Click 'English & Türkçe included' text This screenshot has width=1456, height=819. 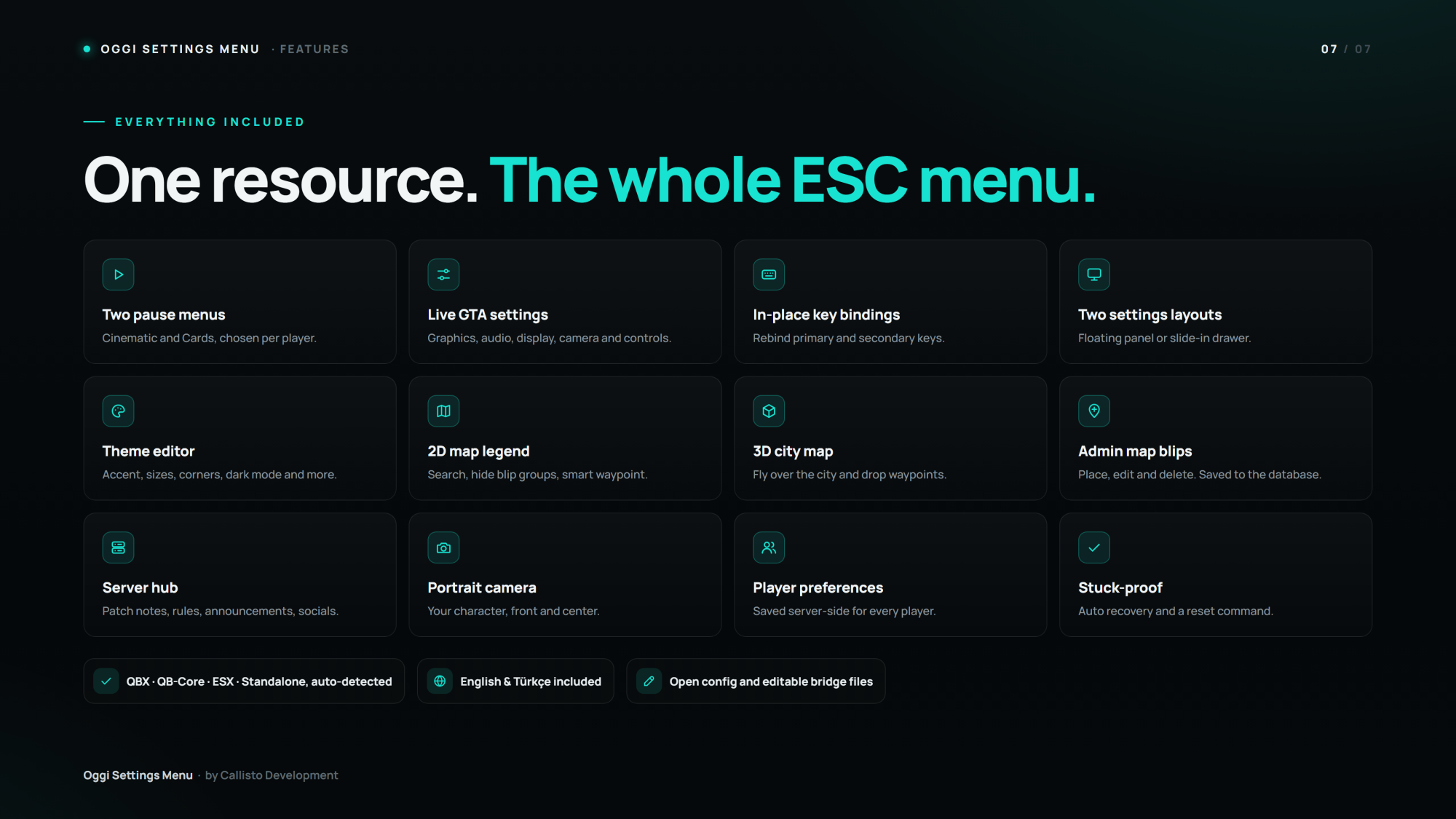(531, 681)
